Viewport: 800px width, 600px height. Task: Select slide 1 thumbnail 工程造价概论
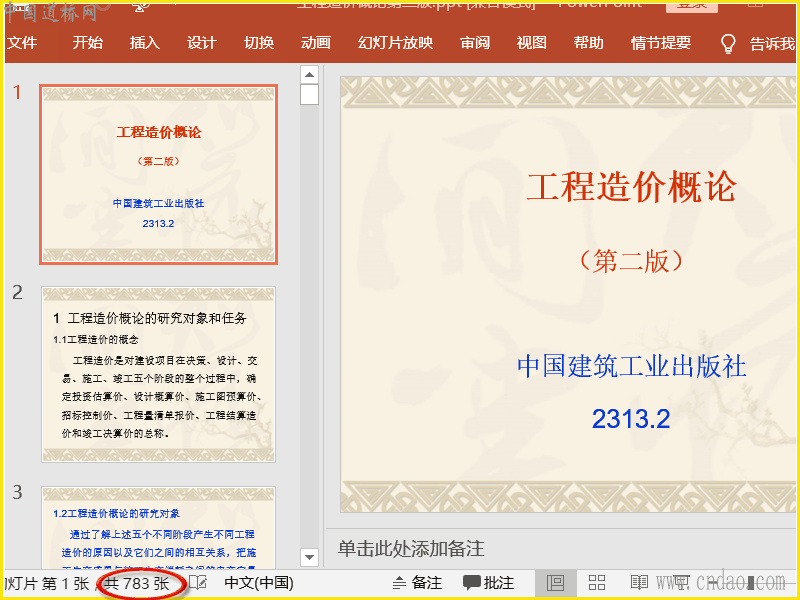pyautogui.click(x=159, y=174)
